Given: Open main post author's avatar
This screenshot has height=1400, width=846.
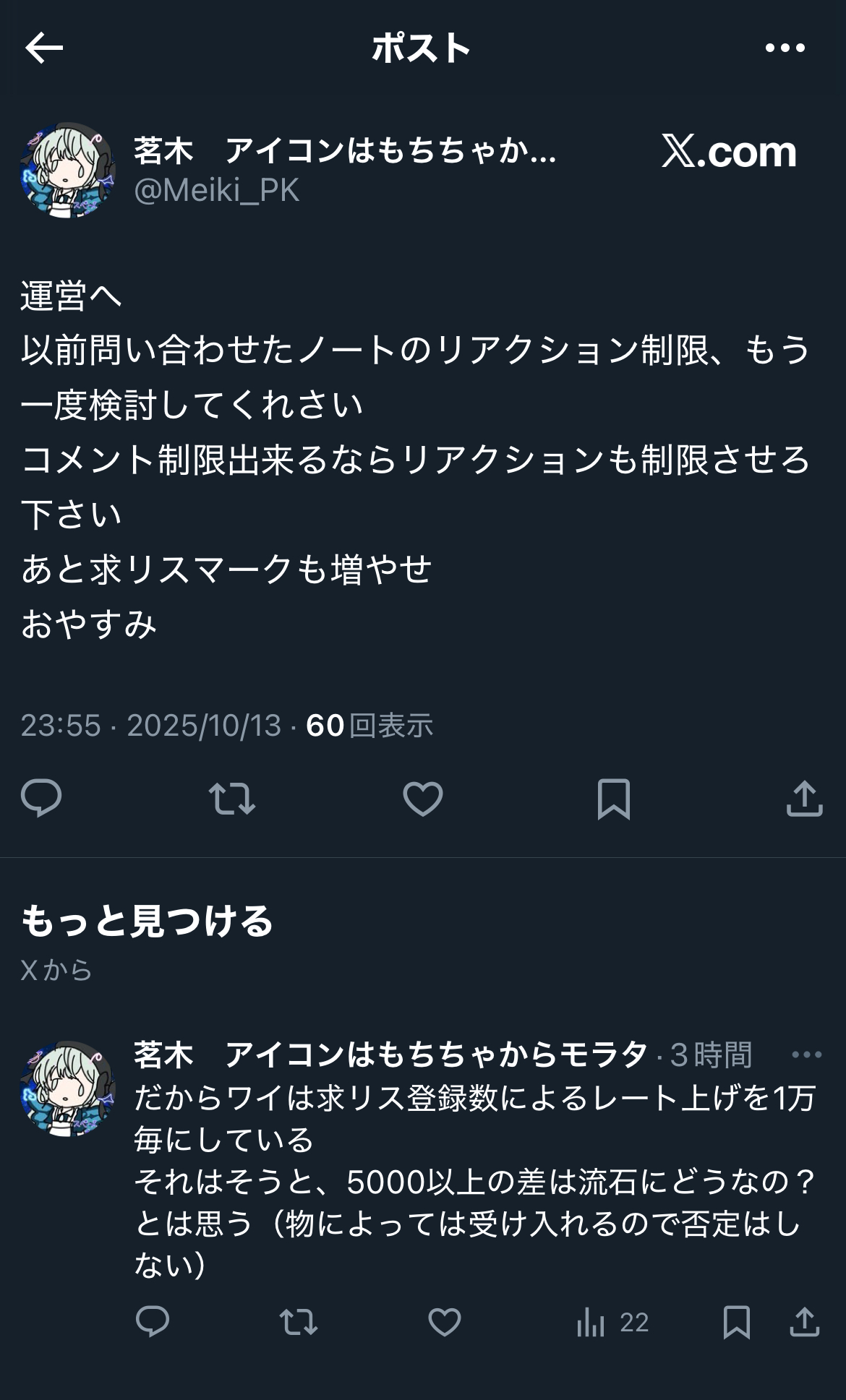Looking at the screenshot, I should click(x=67, y=170).
